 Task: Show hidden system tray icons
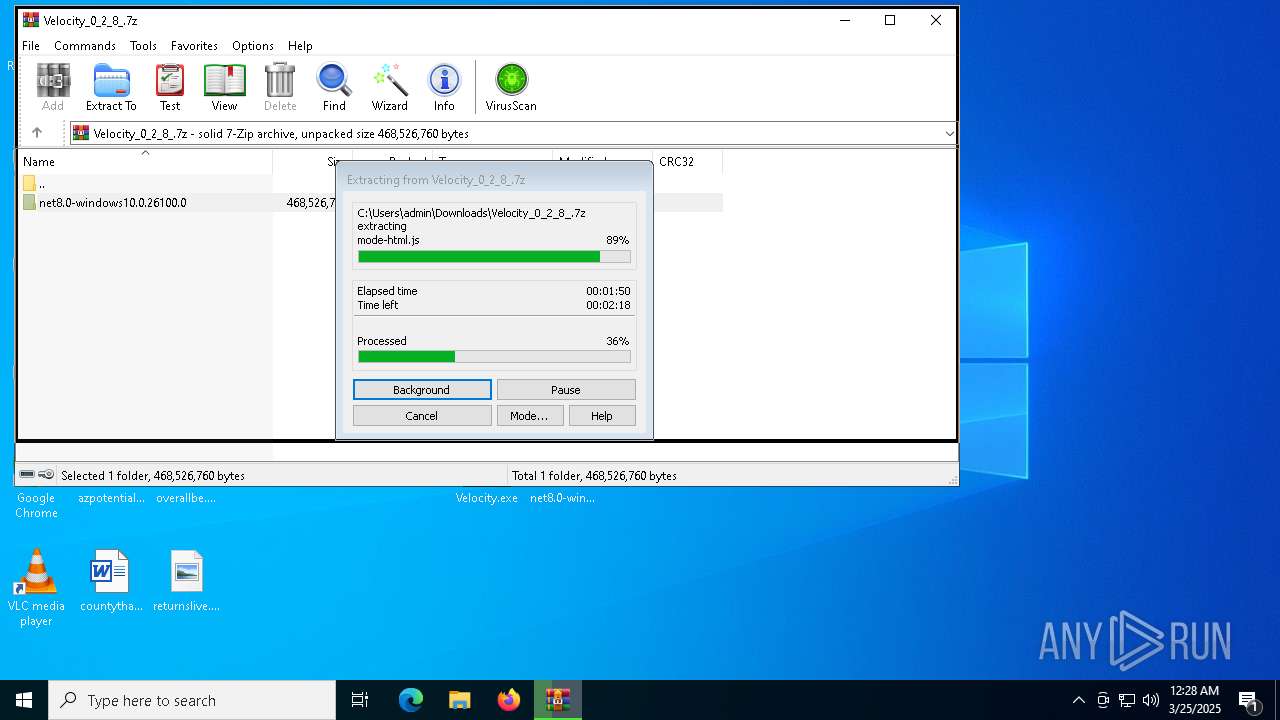tap(1078, 700)
